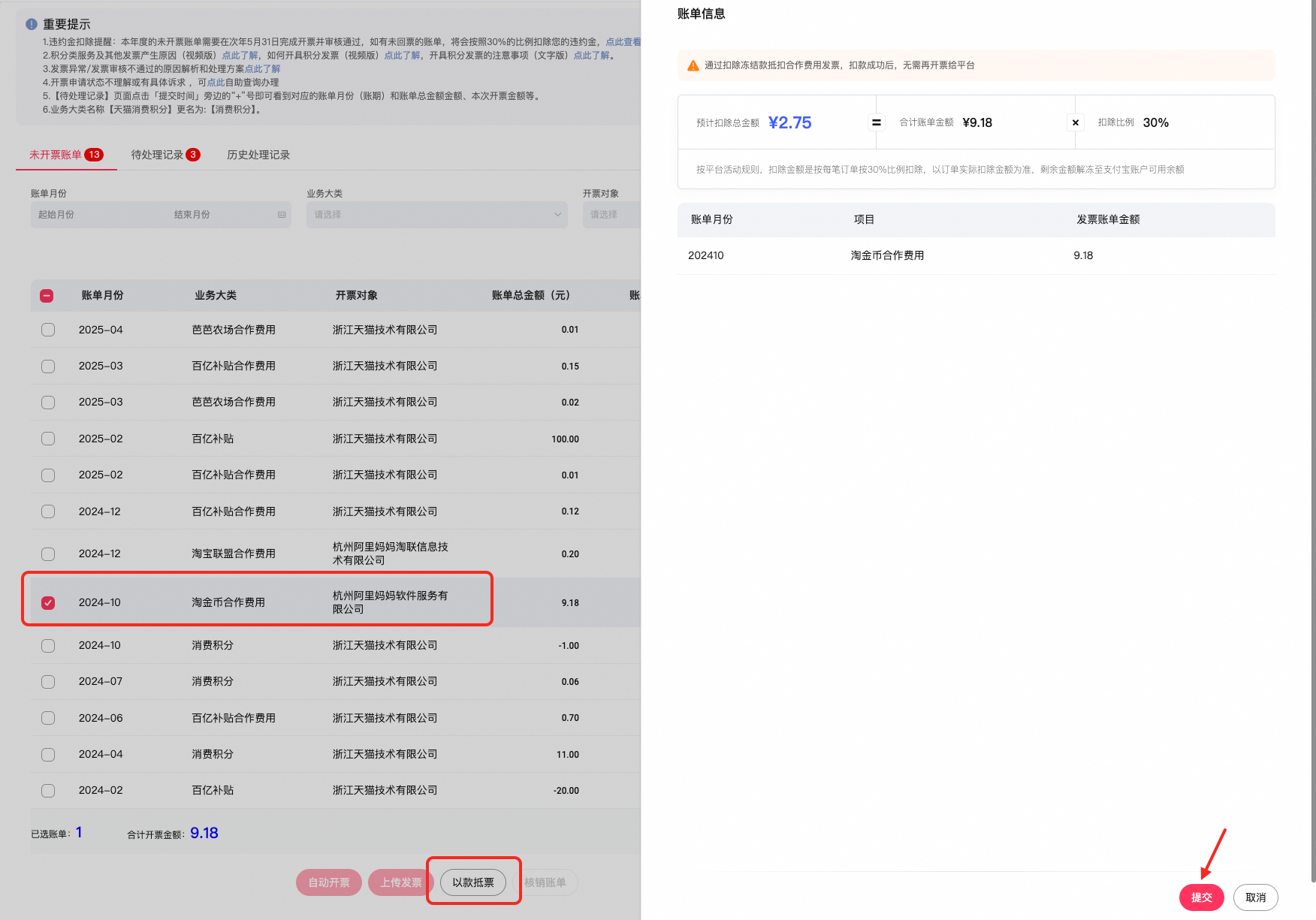
Task: Click the 核销账单 button
Action: pyautogui.click(x=545, y=882)
